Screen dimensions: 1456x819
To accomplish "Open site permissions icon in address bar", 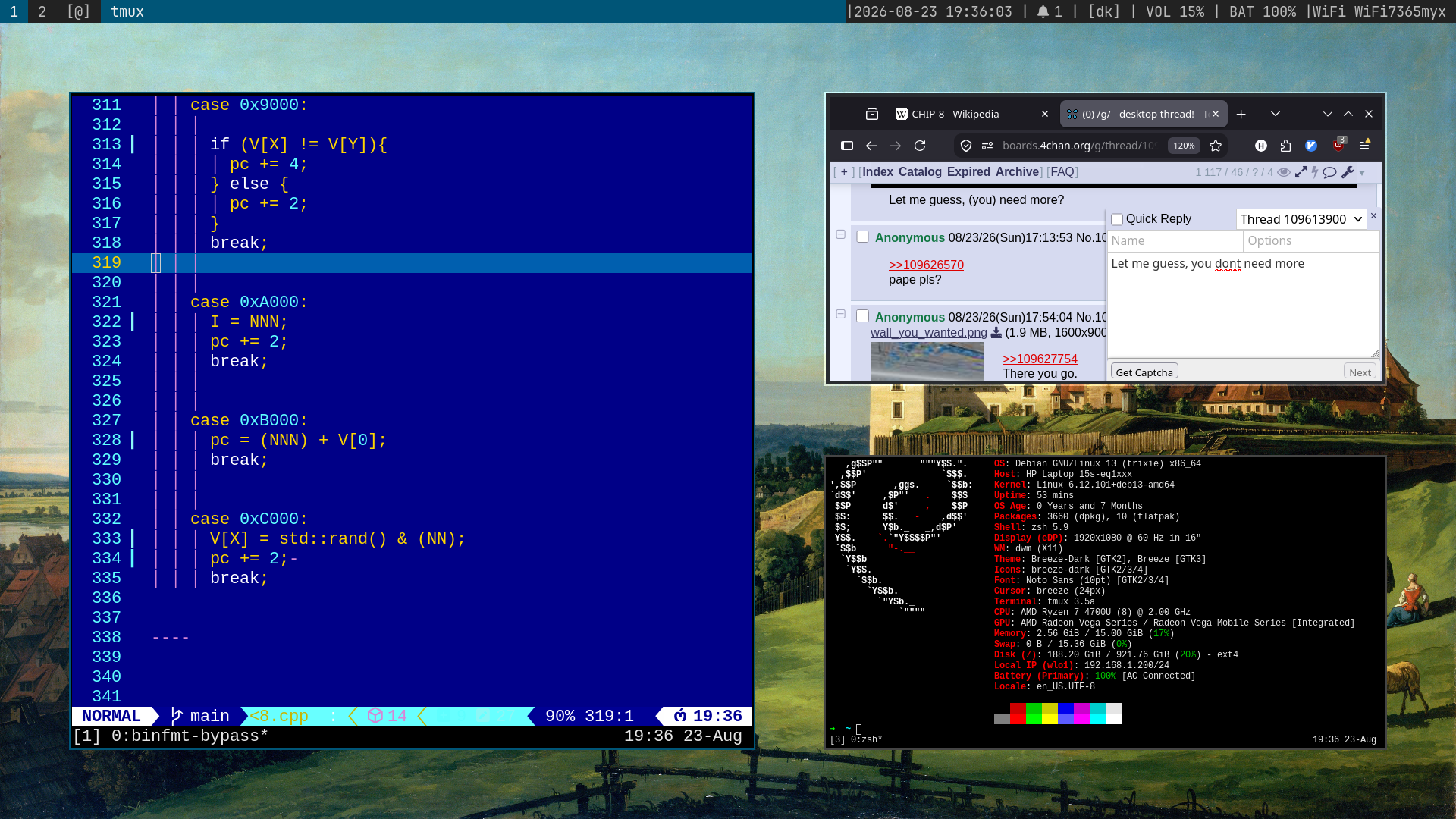I will (x=987, y=146).
